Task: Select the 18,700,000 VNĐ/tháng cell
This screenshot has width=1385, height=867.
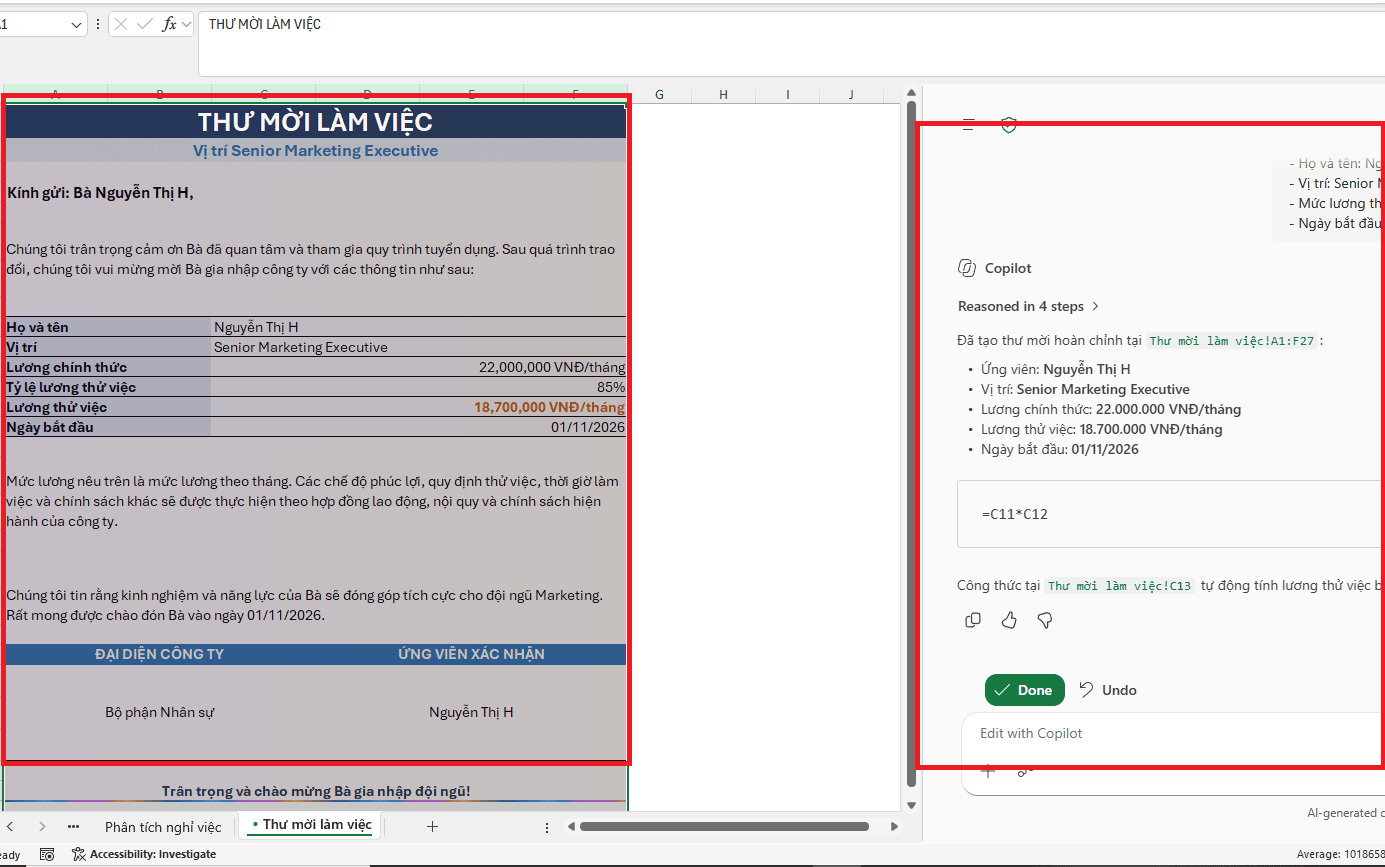Action: pos(418,407)
